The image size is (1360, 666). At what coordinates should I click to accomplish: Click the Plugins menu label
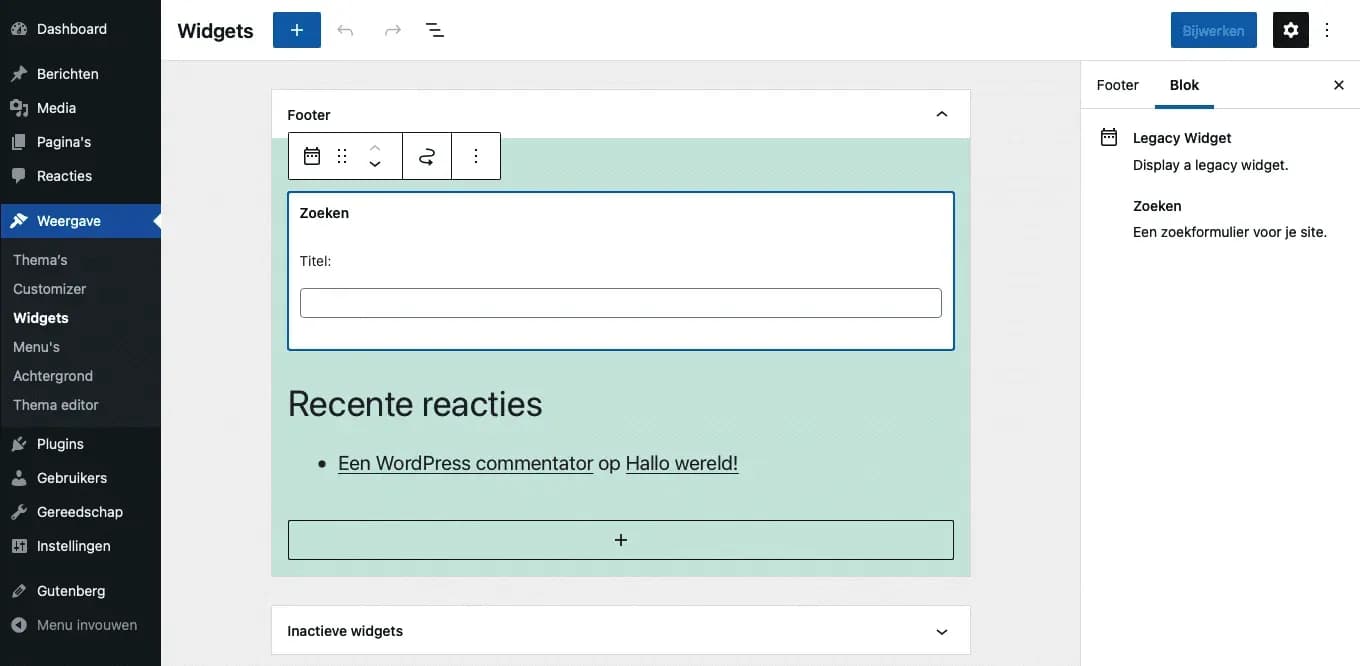point(61,444)
